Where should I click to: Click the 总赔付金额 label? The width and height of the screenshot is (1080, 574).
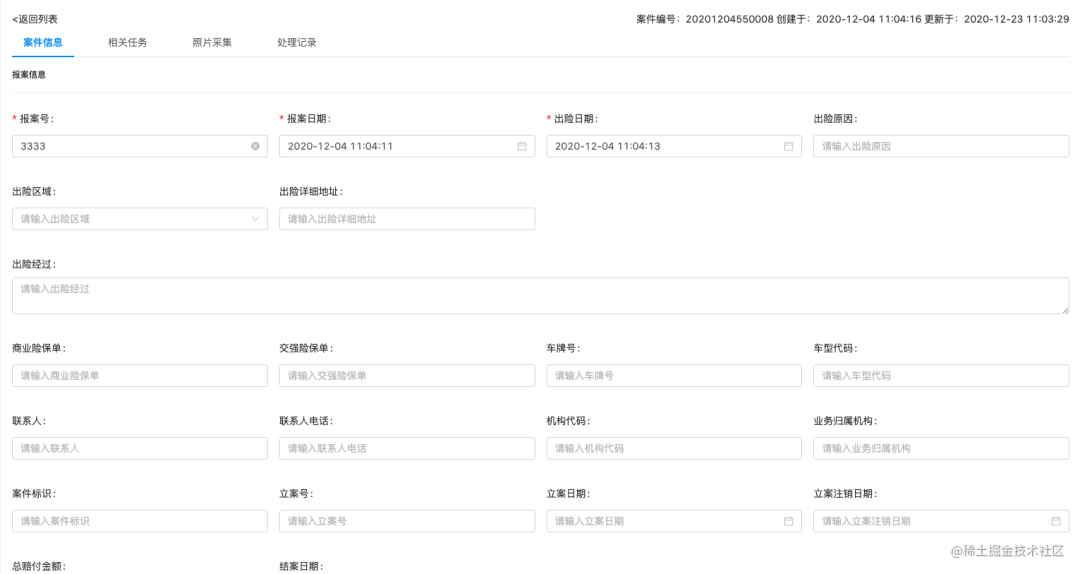(x=39, y=566)
